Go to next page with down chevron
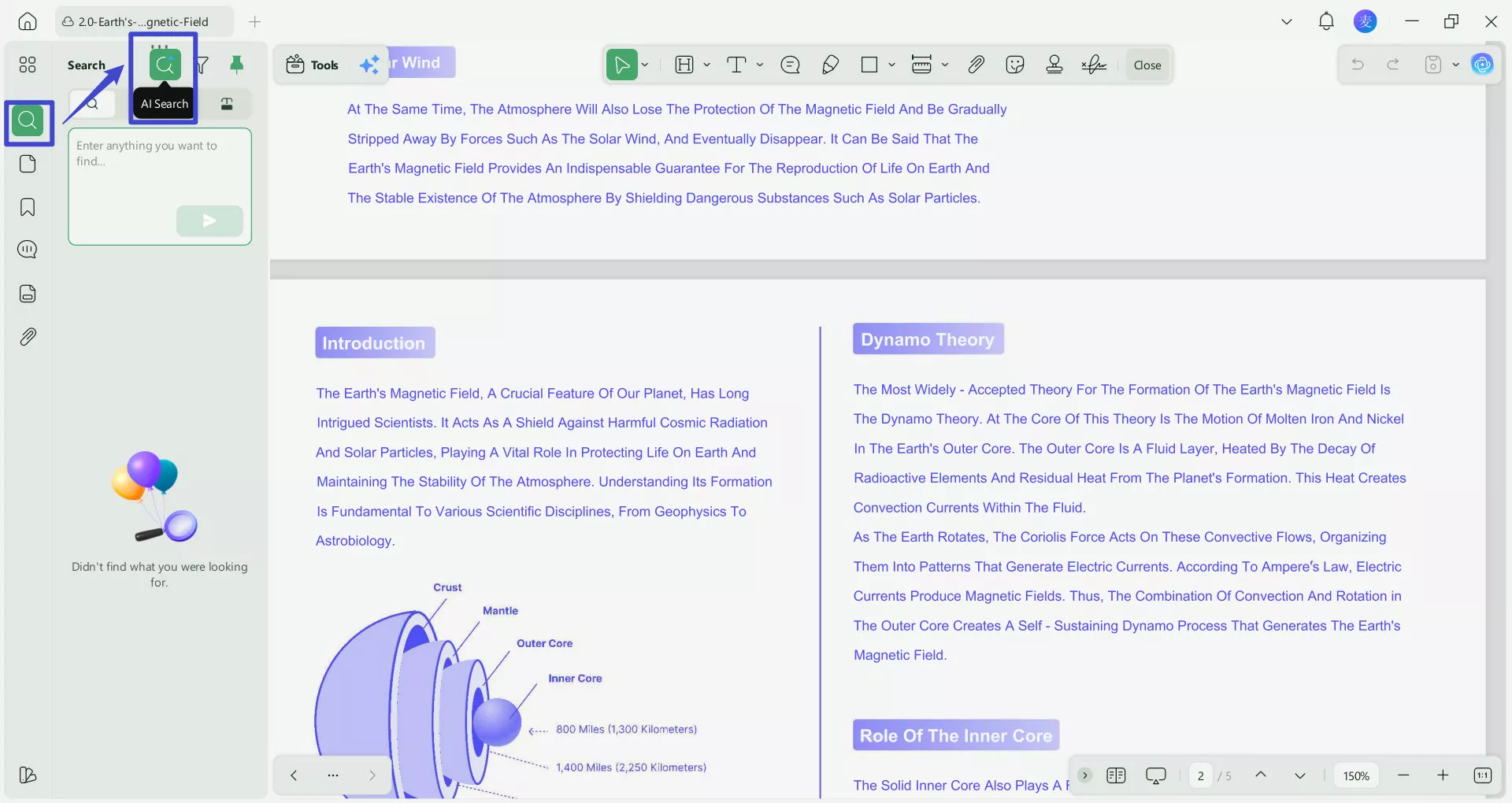1512x803 pixels. tap(1299, 775)
